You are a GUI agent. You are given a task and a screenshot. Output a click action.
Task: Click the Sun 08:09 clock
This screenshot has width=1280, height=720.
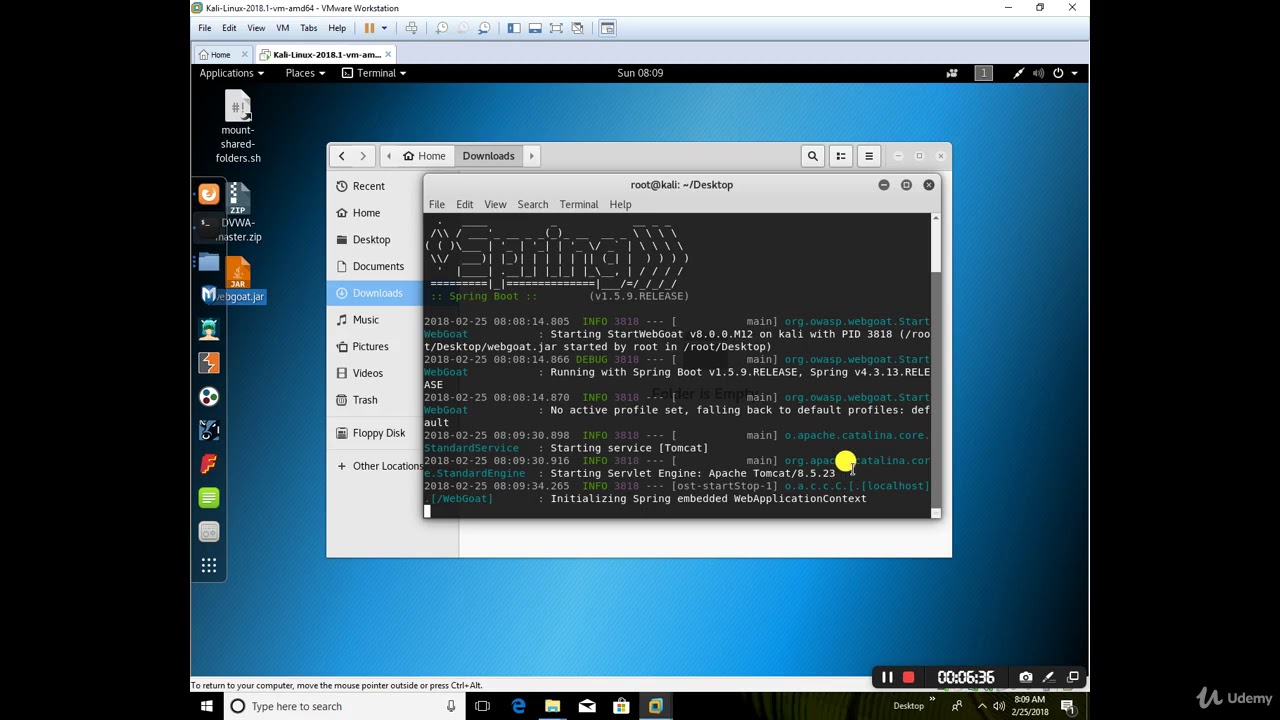coord(640,73)
